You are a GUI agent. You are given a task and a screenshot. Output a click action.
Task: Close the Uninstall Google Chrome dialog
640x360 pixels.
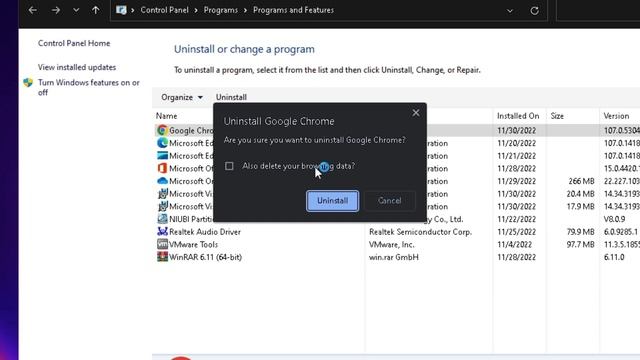click(x=416, y=113)
